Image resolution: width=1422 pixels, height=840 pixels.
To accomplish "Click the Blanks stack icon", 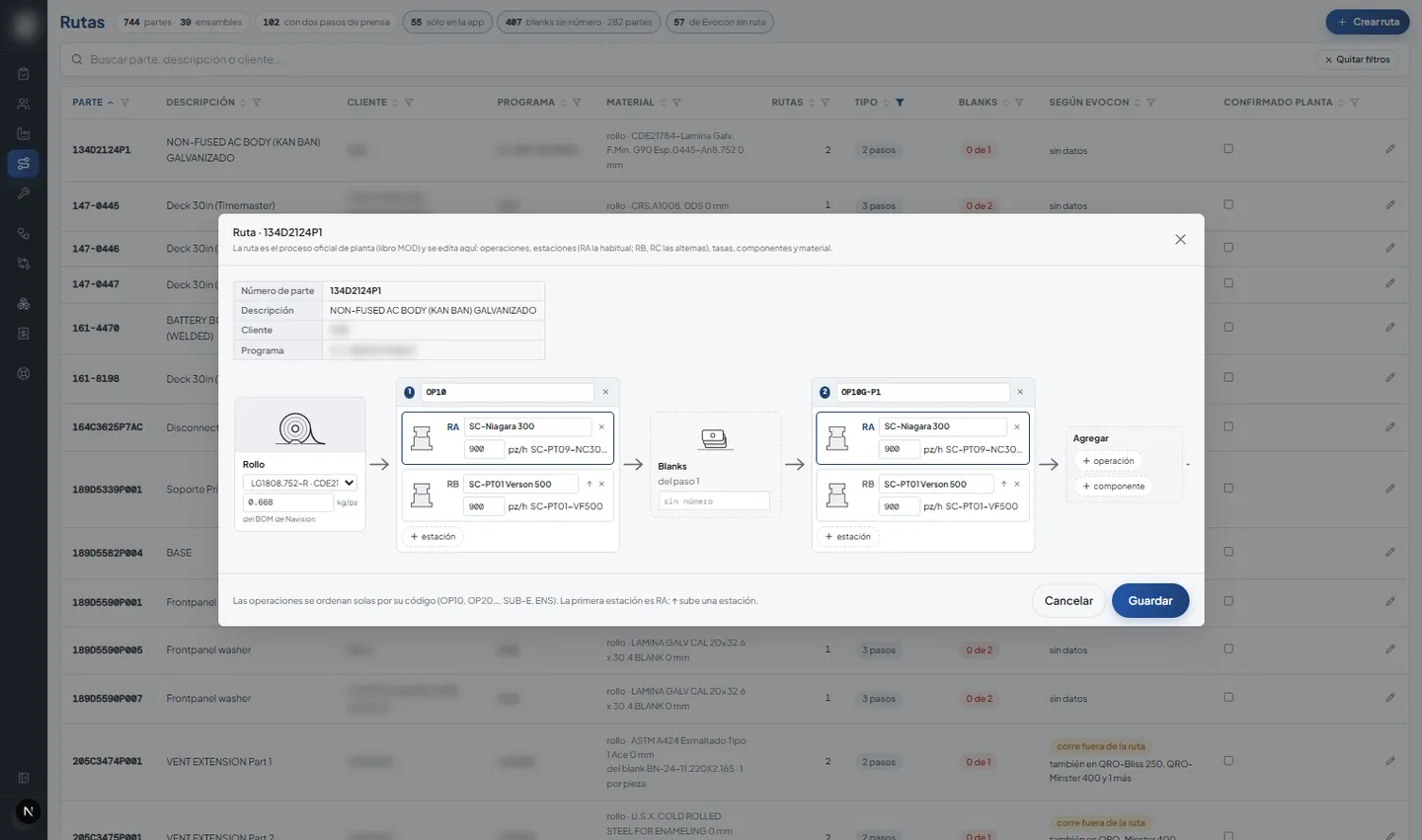I will tap(715, 439).
